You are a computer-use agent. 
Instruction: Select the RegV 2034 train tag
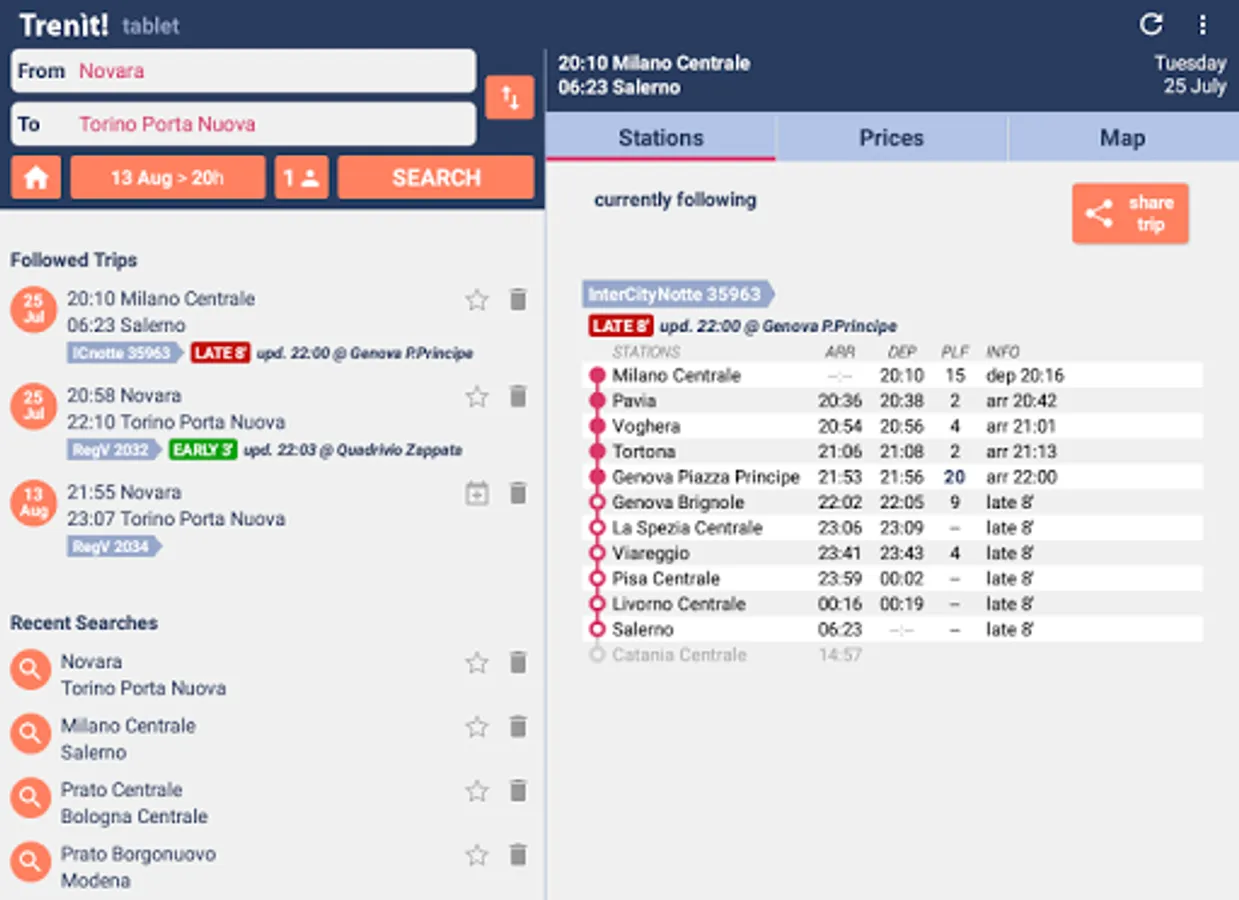click(113, 547)
